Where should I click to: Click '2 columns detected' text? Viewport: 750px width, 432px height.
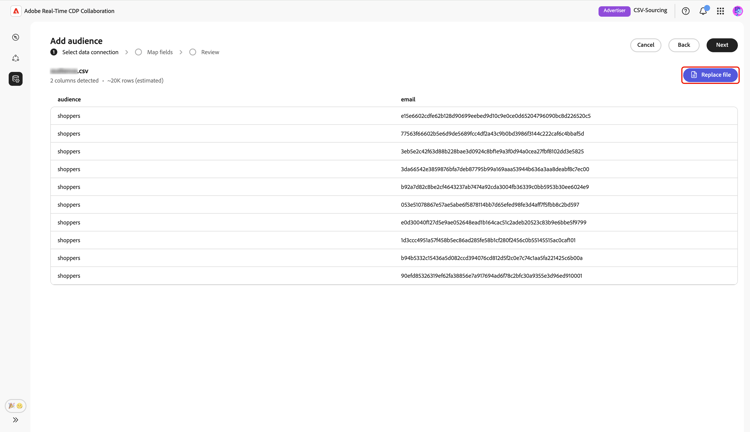pos(74,81)
